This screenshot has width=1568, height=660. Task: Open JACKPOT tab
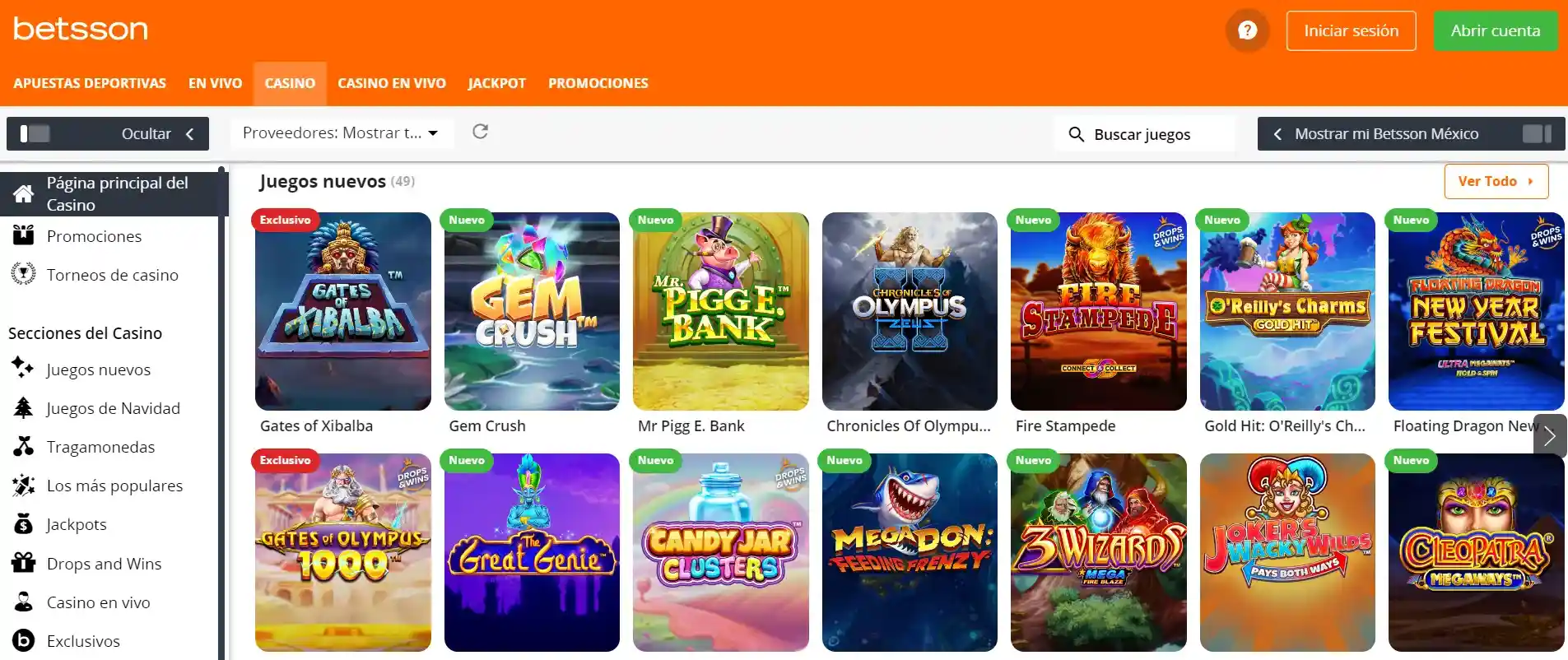(x=497, y=83)
